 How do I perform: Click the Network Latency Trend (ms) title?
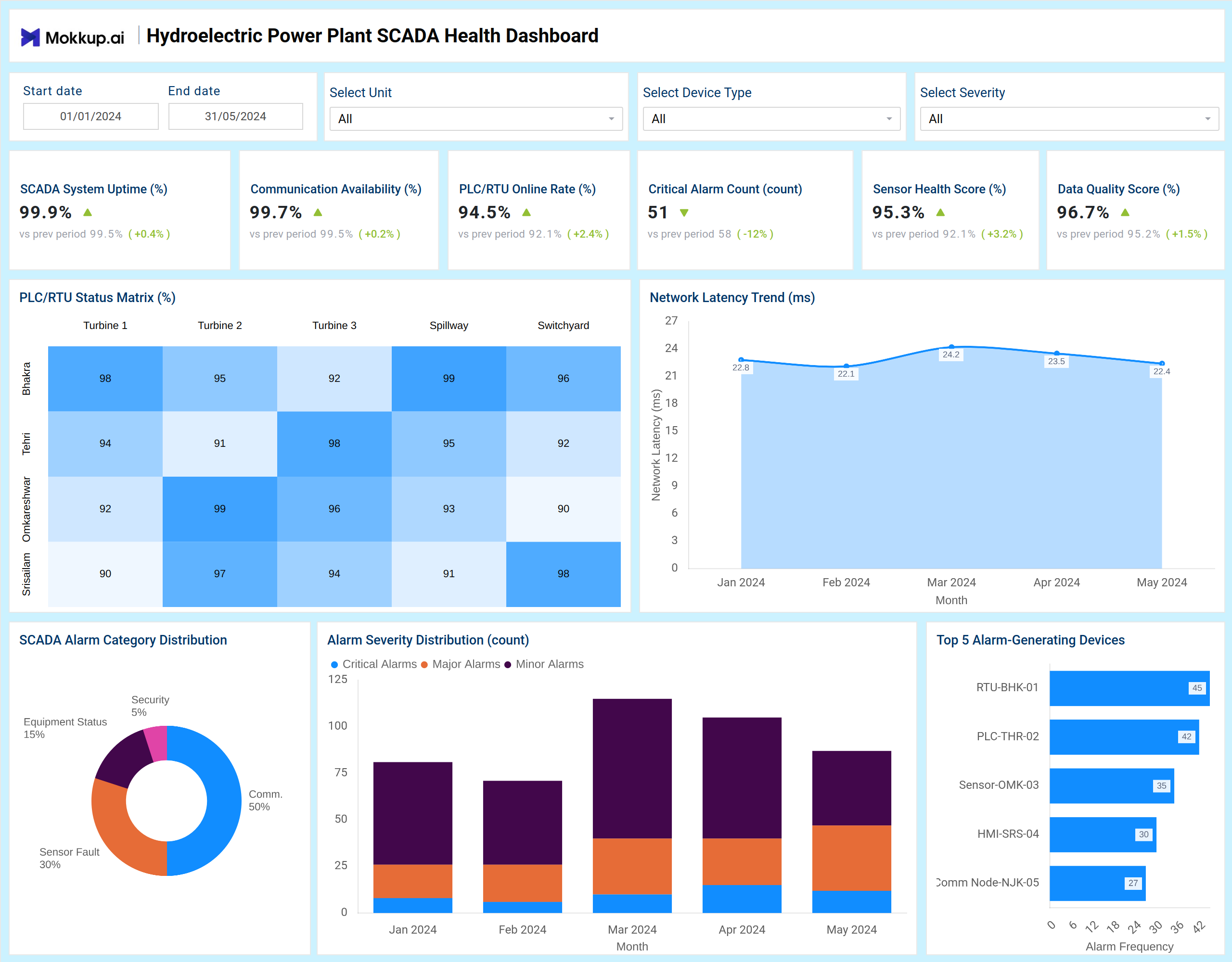coord(732,298)
